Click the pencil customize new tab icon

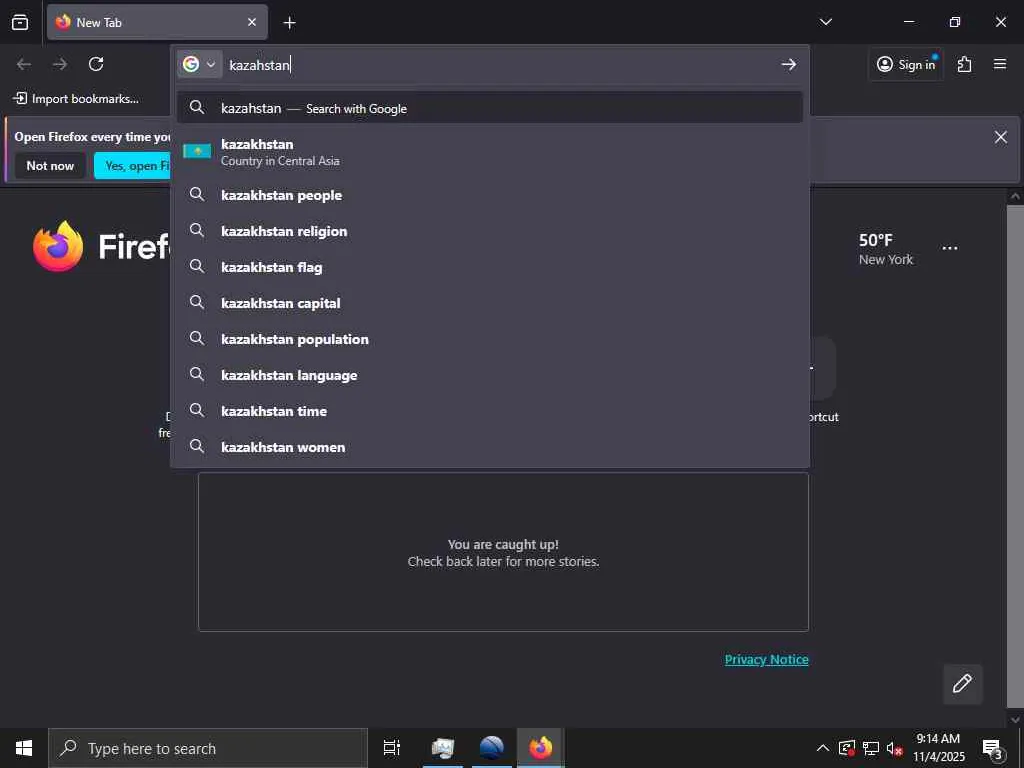pos(962,683)
